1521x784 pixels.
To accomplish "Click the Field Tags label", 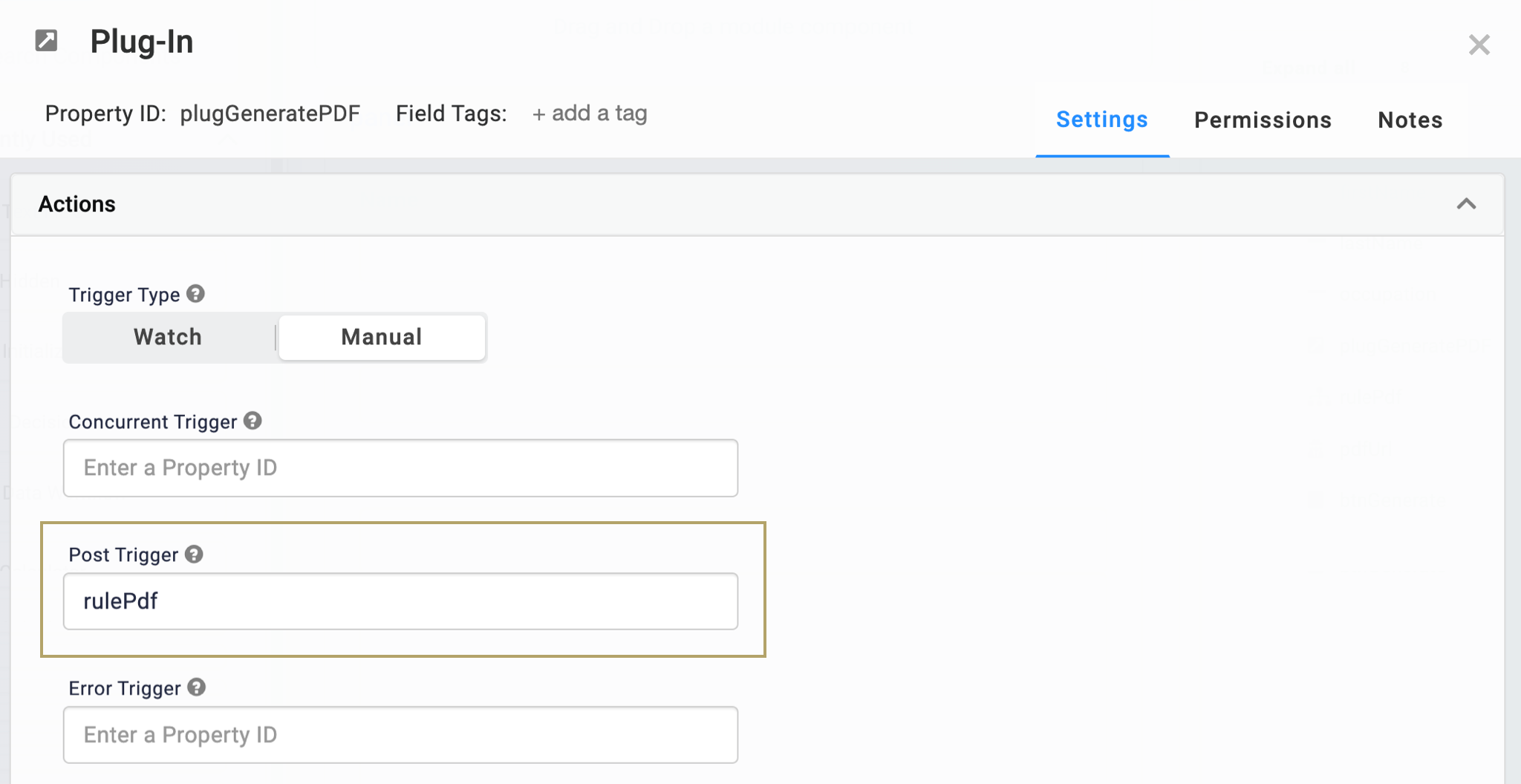I will click(x=452, y=114).
